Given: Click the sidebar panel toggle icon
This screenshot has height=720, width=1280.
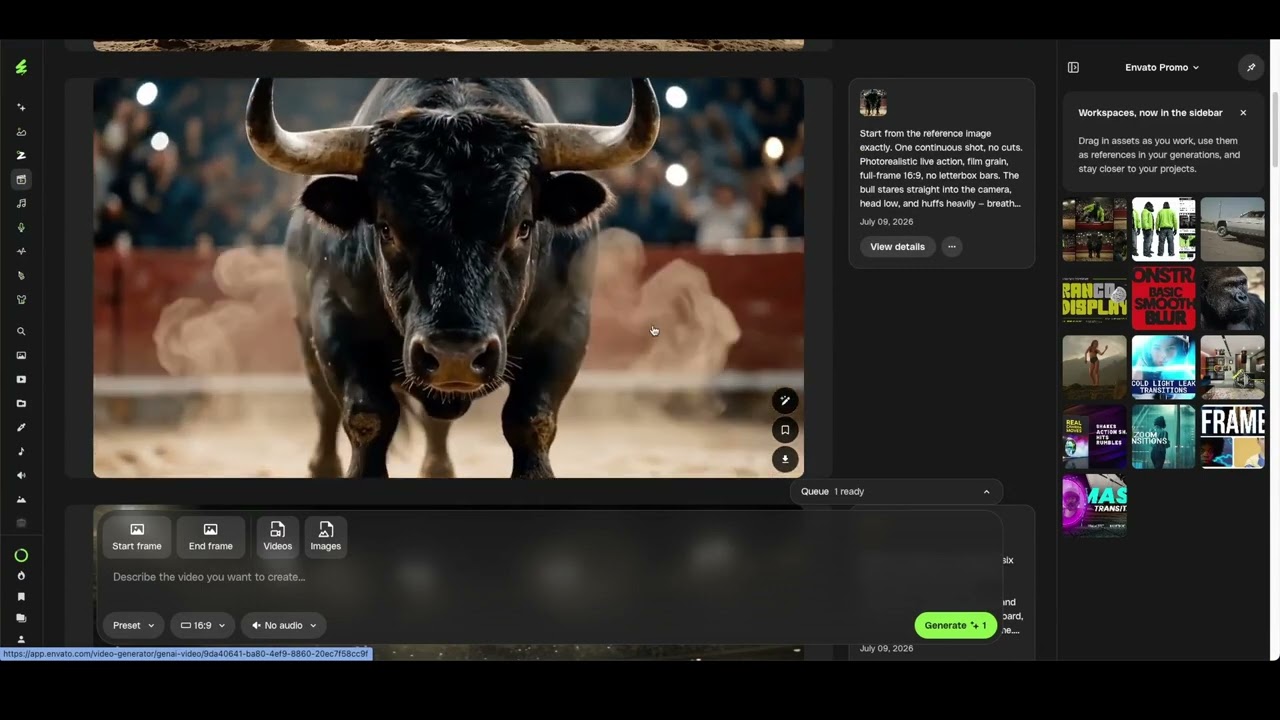Looking at the screenshot, I should [x=1073, y=67].
